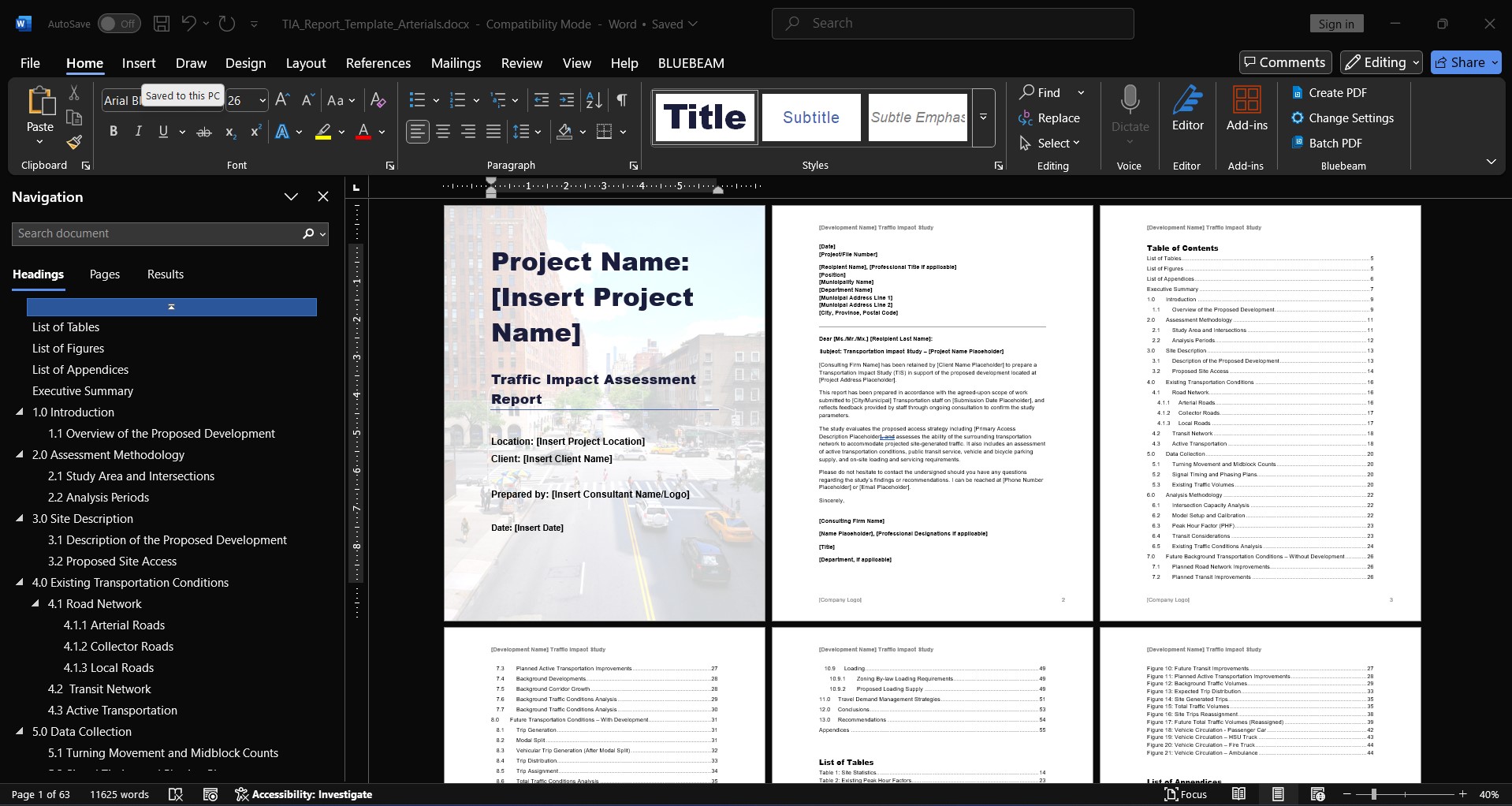Screen dimensions: 1512x806
Task: Turn on the AutoSave switch
Action: tap(117, 23)
